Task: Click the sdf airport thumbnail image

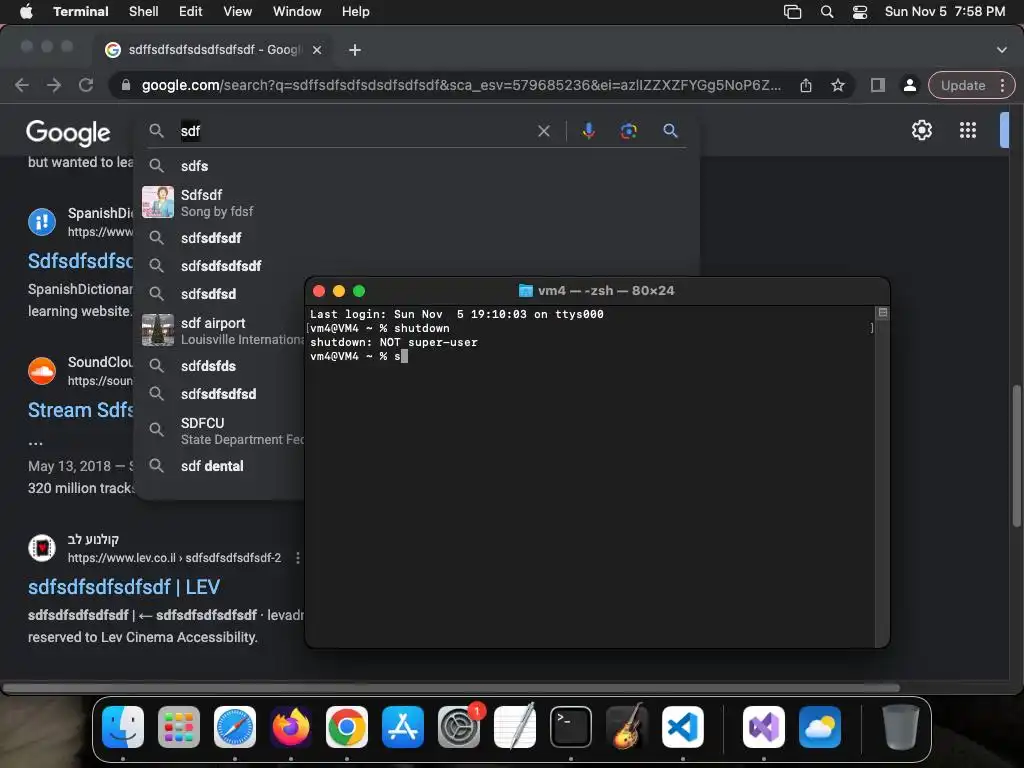Action: (158, 330)
